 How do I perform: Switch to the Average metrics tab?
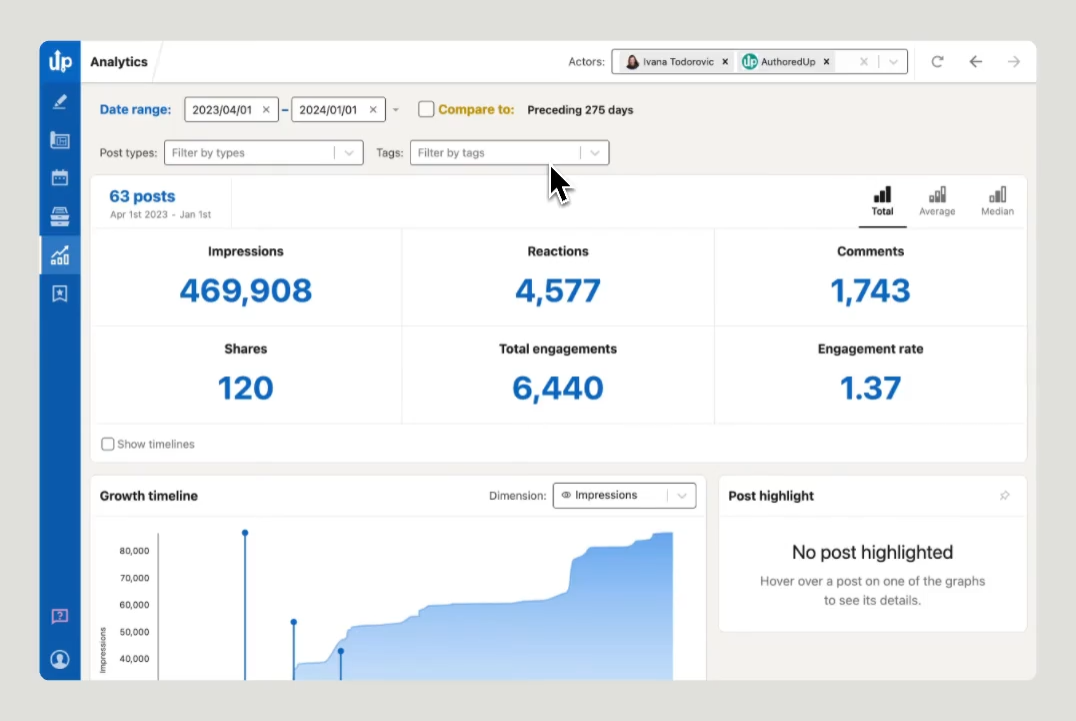tap(938, 201)
